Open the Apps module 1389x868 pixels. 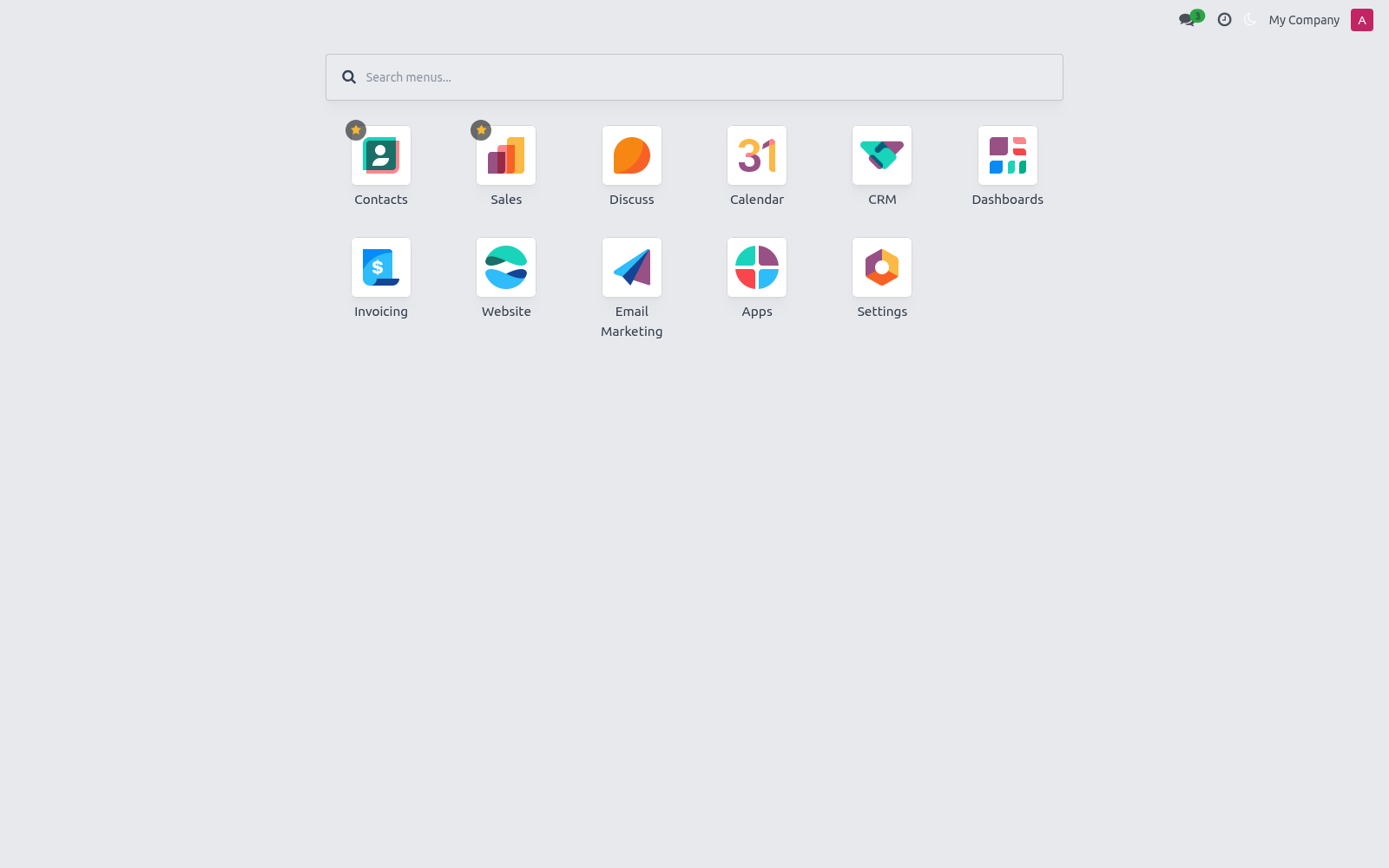[757, 267]
